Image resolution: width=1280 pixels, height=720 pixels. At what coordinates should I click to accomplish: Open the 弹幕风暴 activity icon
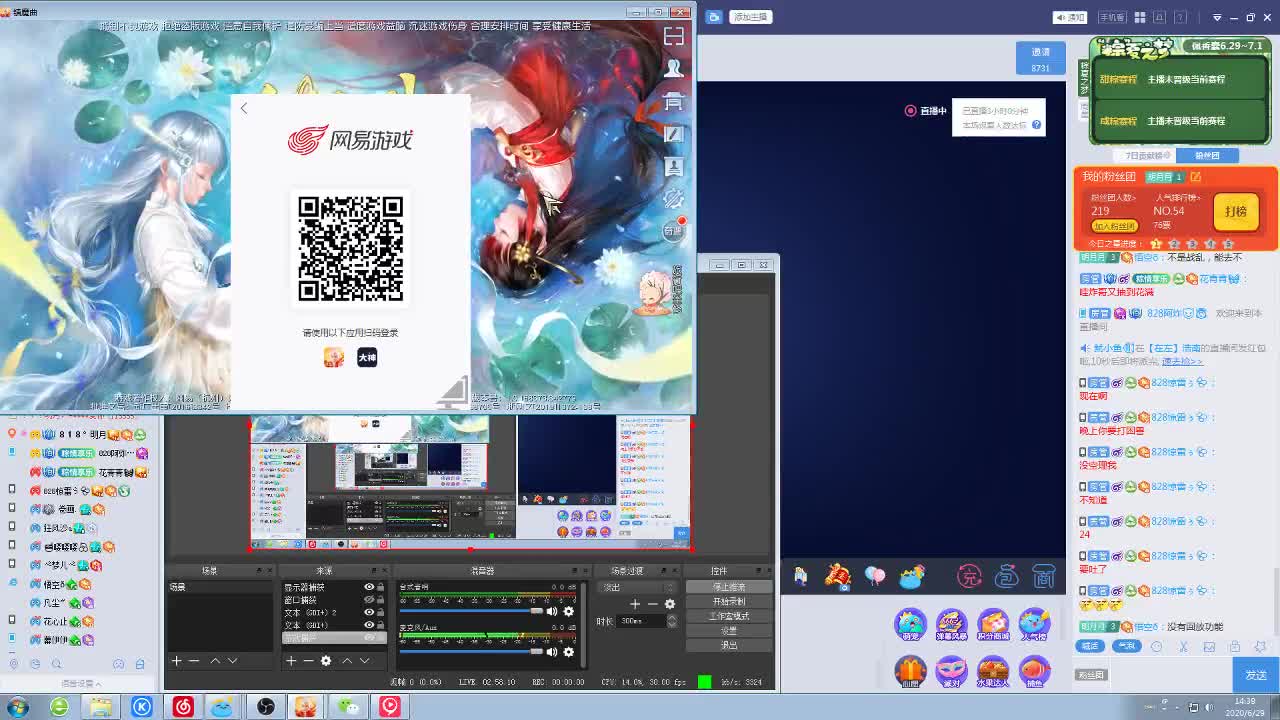[951, 626]
